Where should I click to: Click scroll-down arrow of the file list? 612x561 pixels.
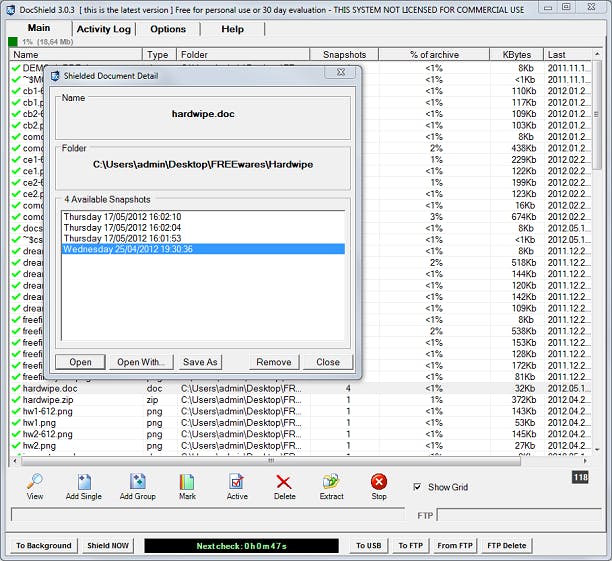597,450
